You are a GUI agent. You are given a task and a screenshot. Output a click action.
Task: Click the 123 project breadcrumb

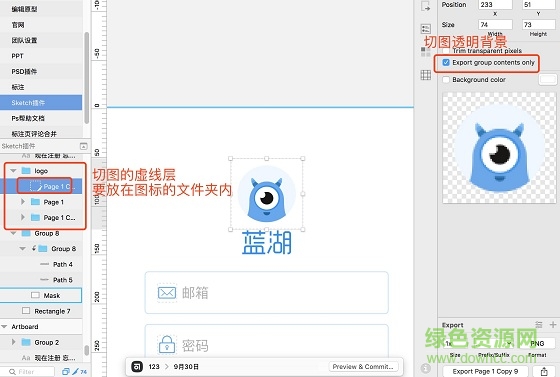click(154, 367)
